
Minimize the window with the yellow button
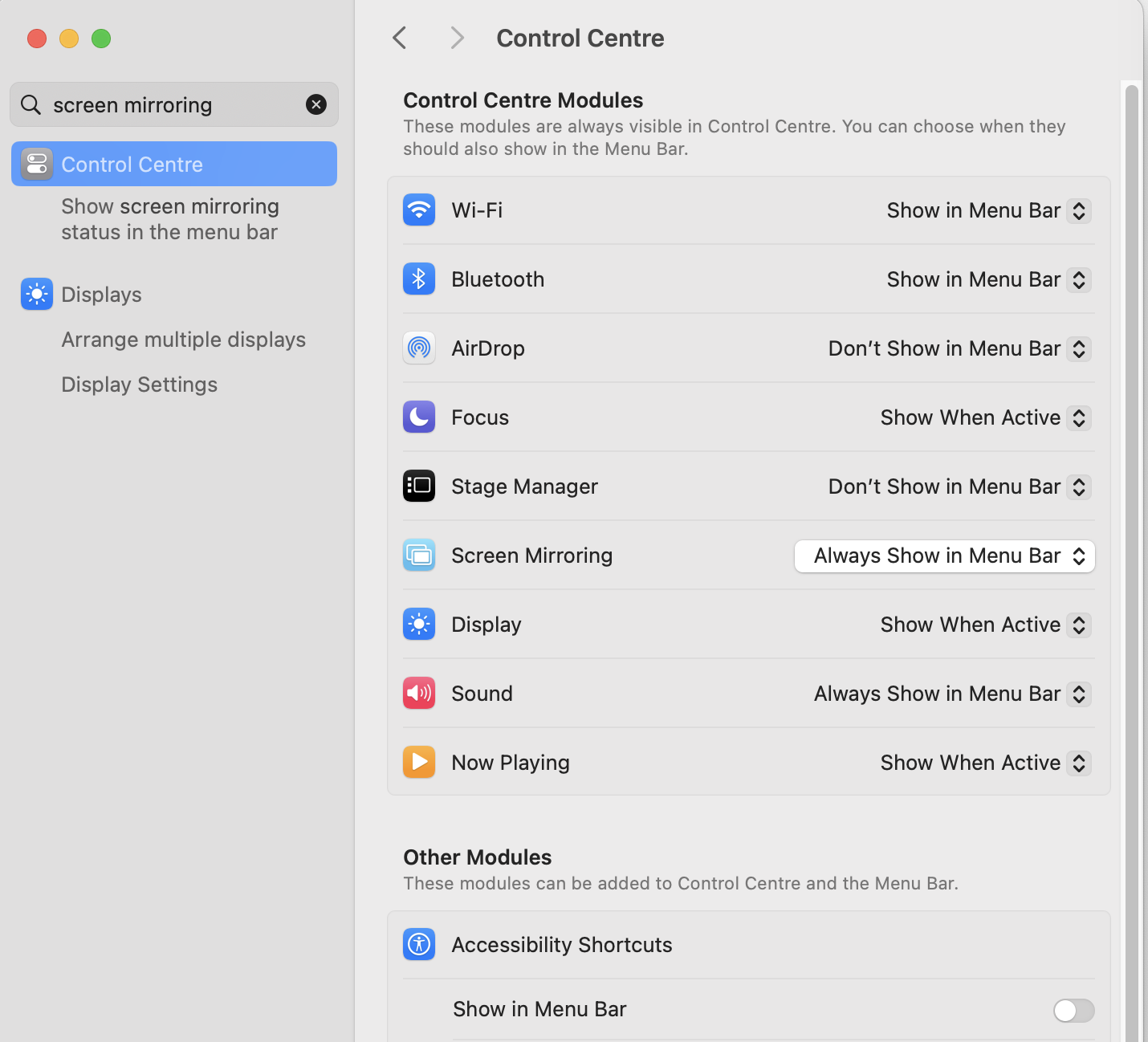pyautogui.click(x=69, y=39)
